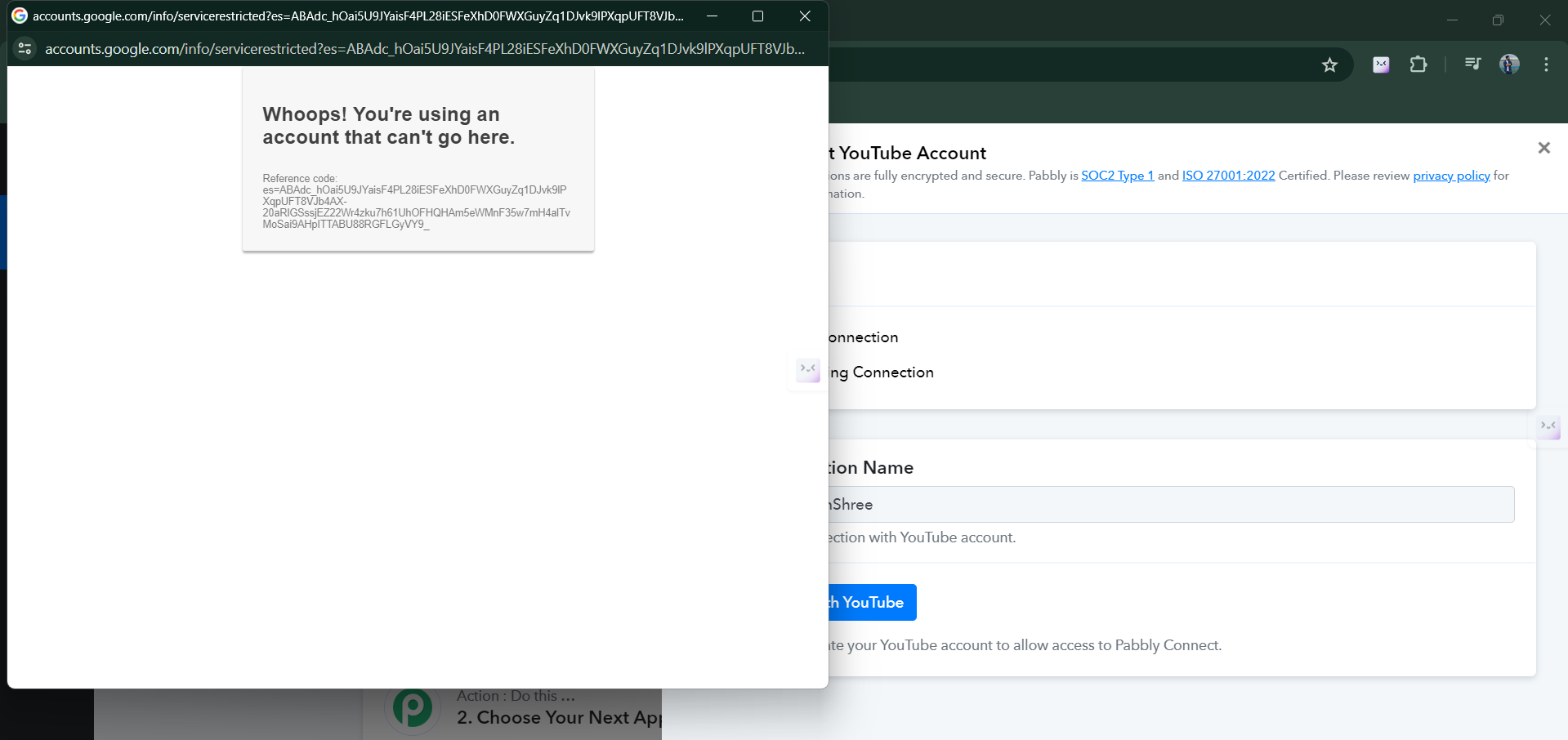Click the Reference code text block
This screenshot has height=740, width=1568.
click(x=417, y=202)
